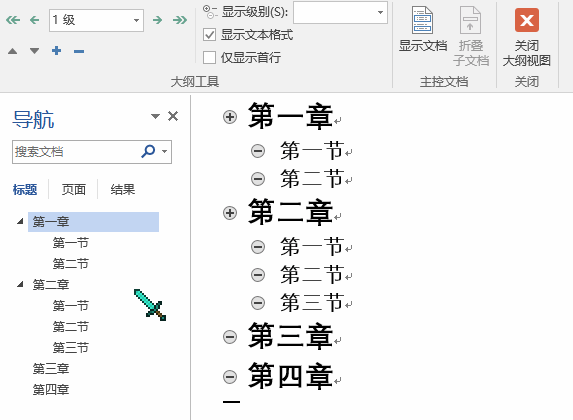Click minus symbol beside 第一章's 第一节 in outline
This screenshot has height=420, width=573.
coord(258,151)
